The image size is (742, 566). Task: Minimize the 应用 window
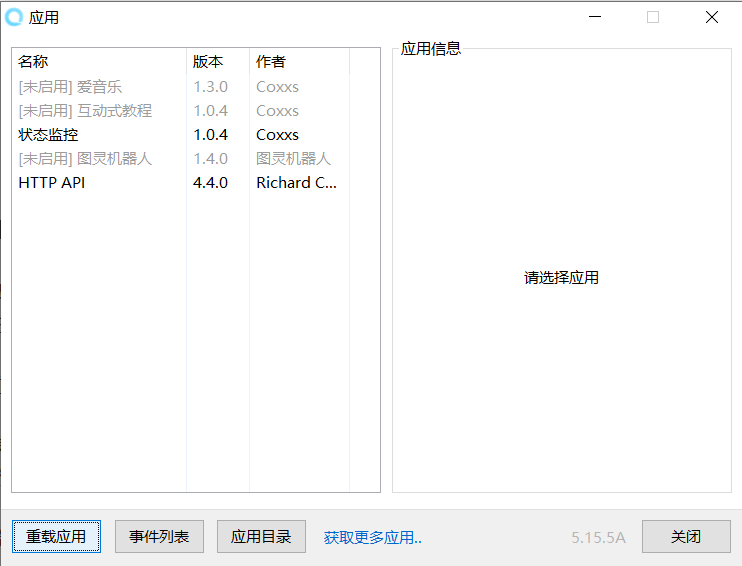pyautogui.click(x=595, y=17)
